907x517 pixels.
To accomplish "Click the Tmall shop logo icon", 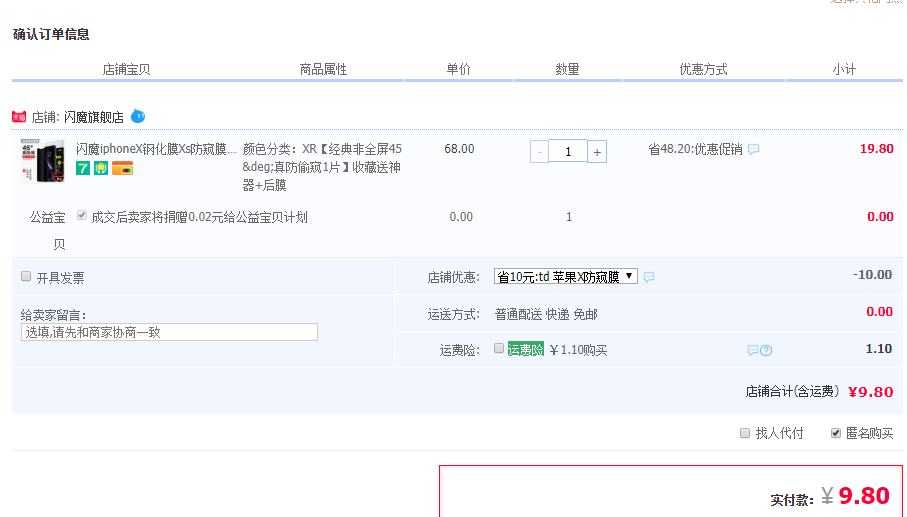I will (x=19, y=117).
